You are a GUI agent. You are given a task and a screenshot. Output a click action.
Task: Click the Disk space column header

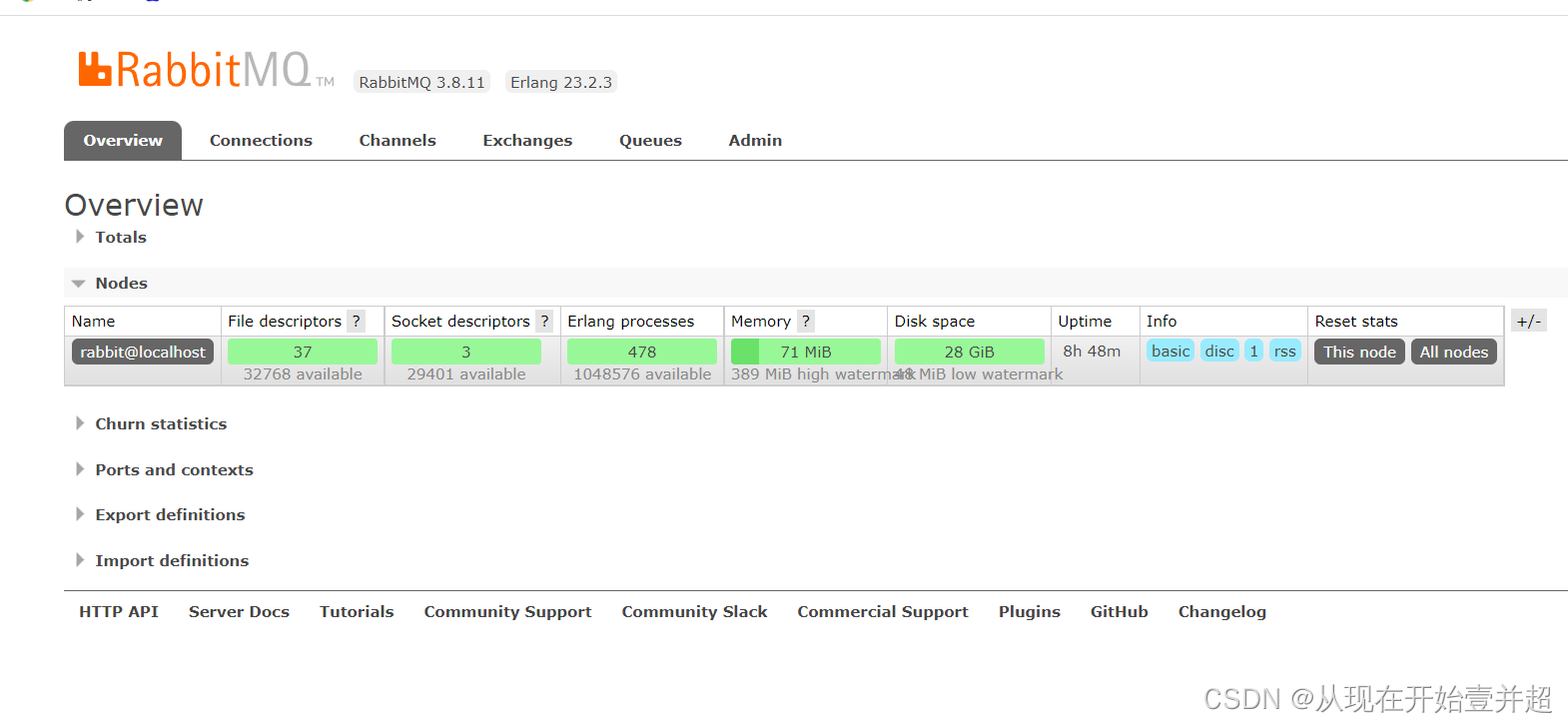click(x=935, y=321)
